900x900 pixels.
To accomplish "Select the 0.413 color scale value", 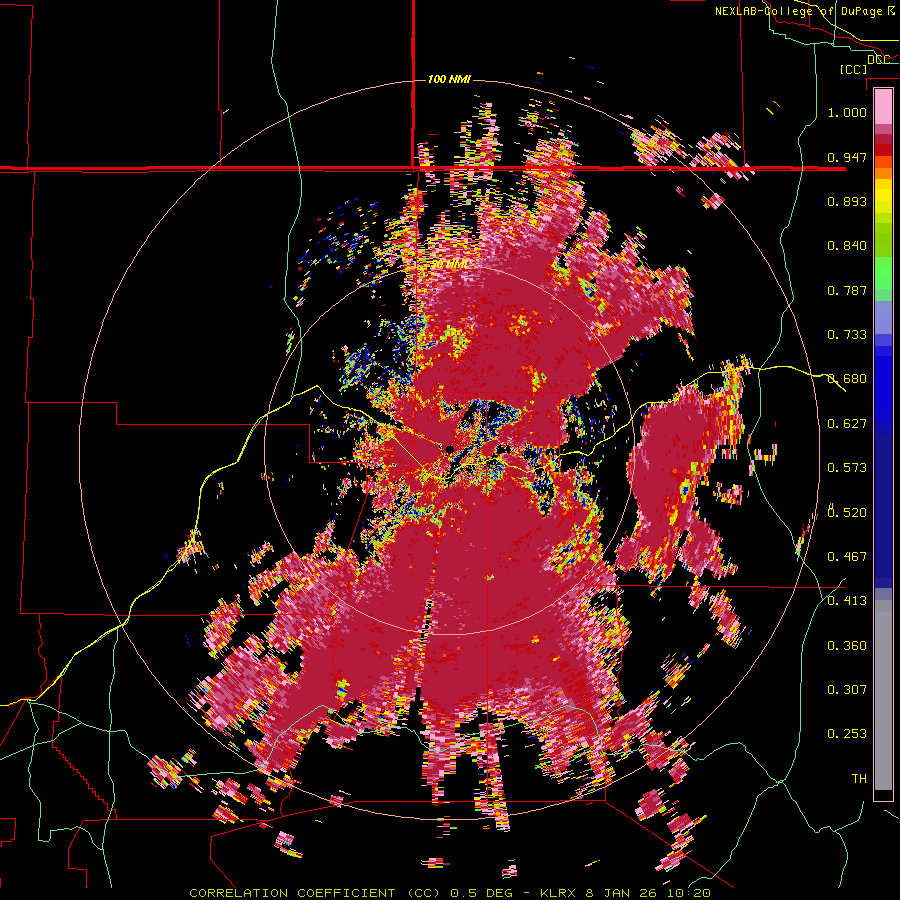I will coord(847,601).
